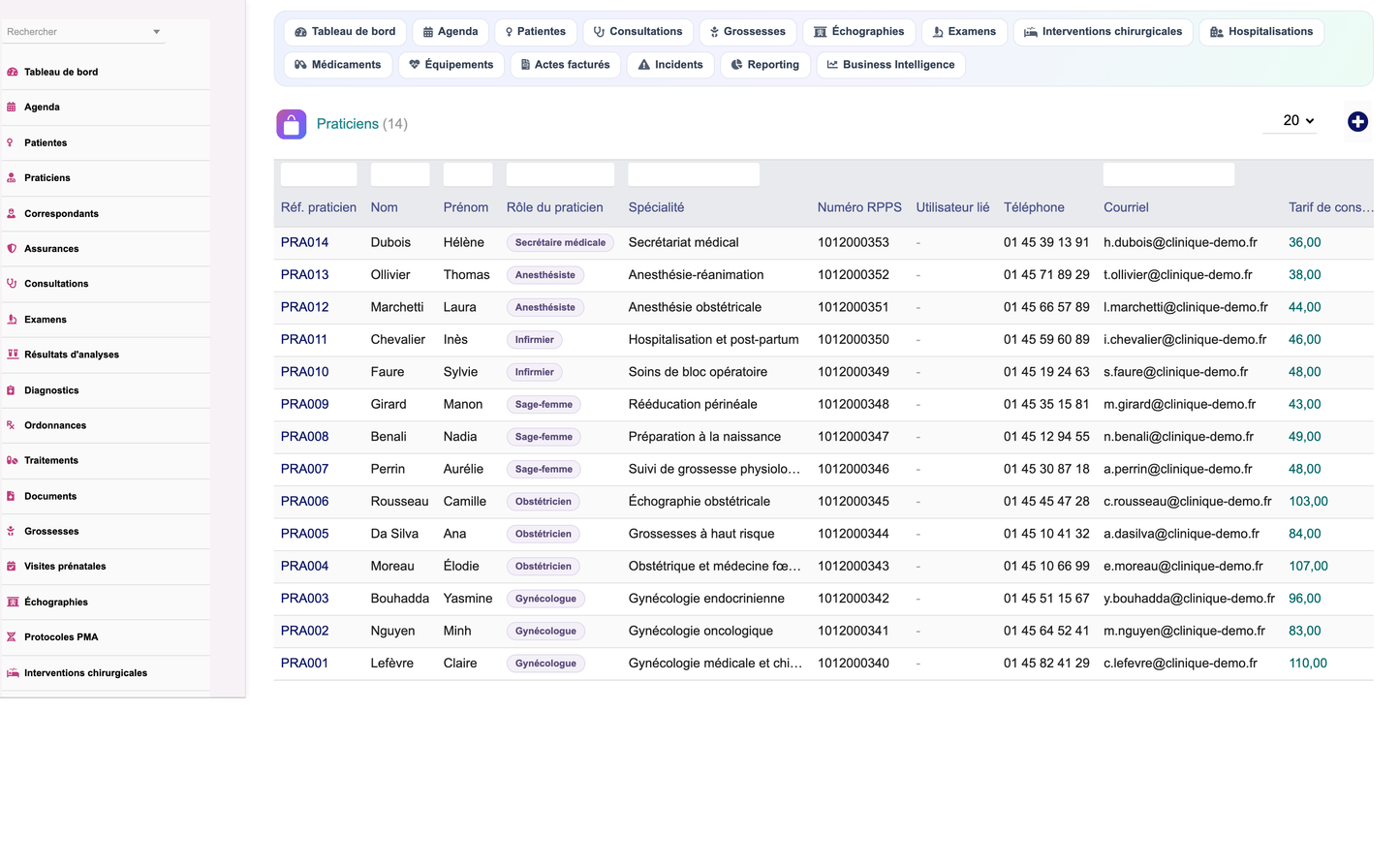Click the Documents file icon in sidebar

tap(12, 496)
